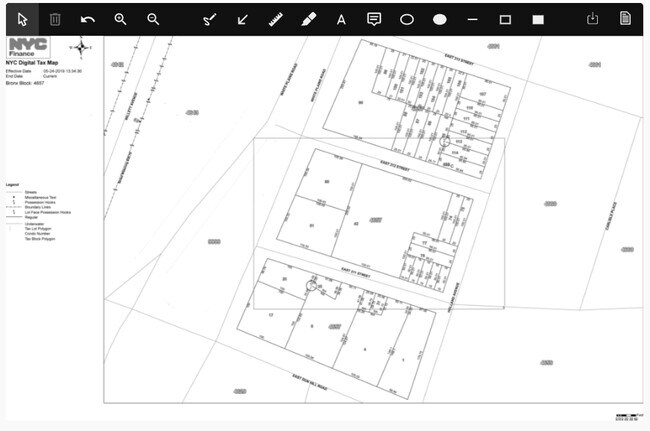Zoom in on the tax map
Screen dimensions: 650x431
tap(121, 19)
